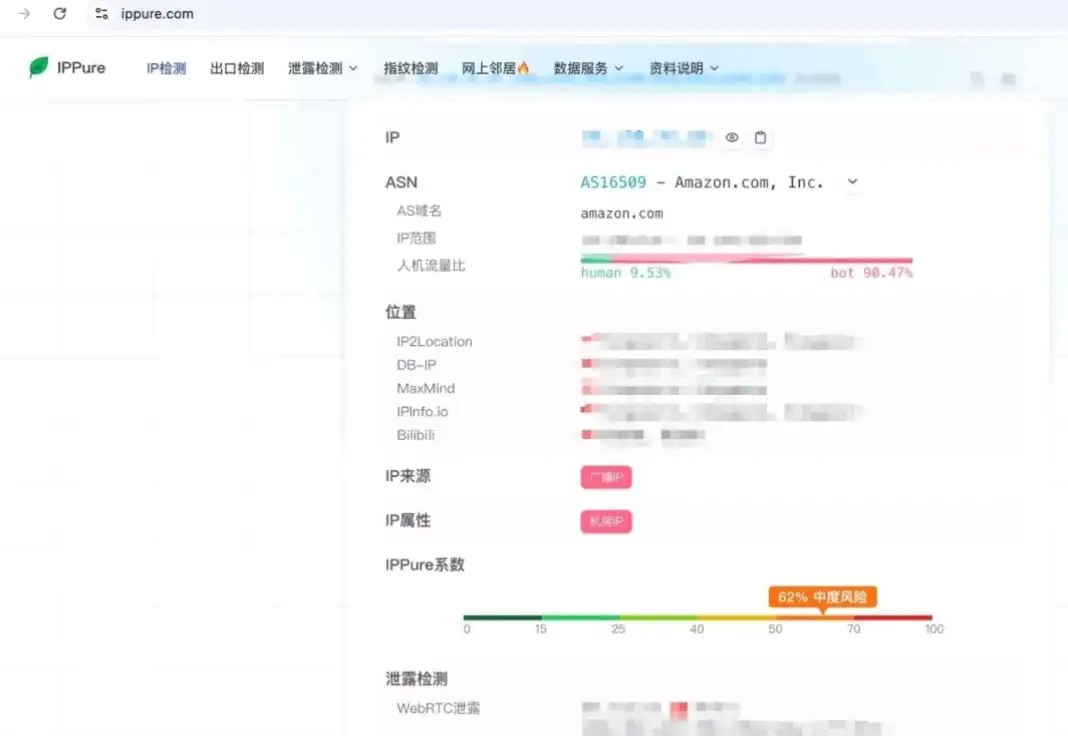Expand the 资料说明 dropdown

click(x=684, y=68)
